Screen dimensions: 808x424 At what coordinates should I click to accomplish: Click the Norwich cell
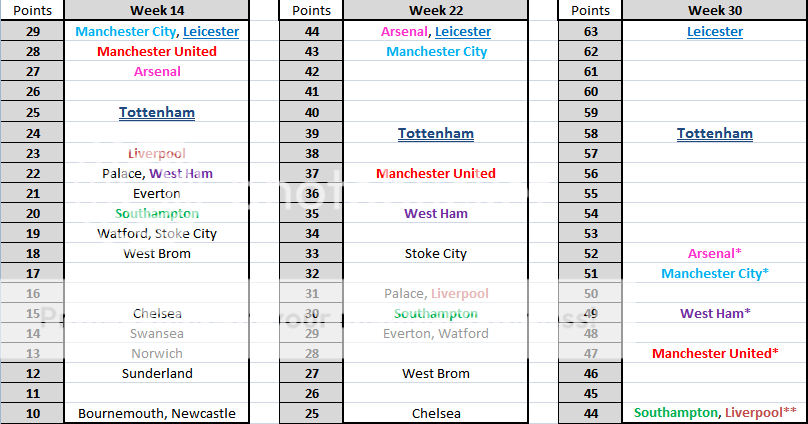point(156,353)
